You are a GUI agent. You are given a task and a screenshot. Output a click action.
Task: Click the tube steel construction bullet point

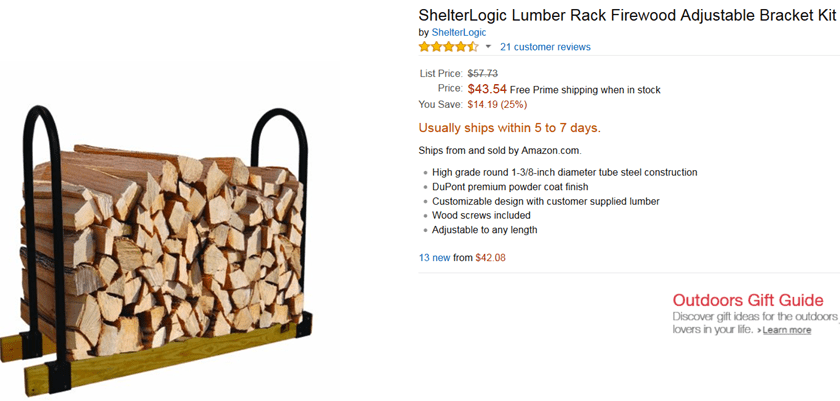[564, 173]
